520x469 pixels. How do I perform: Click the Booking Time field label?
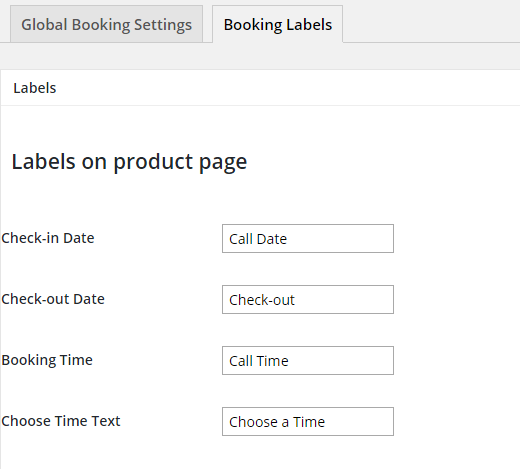click(47, 360)
